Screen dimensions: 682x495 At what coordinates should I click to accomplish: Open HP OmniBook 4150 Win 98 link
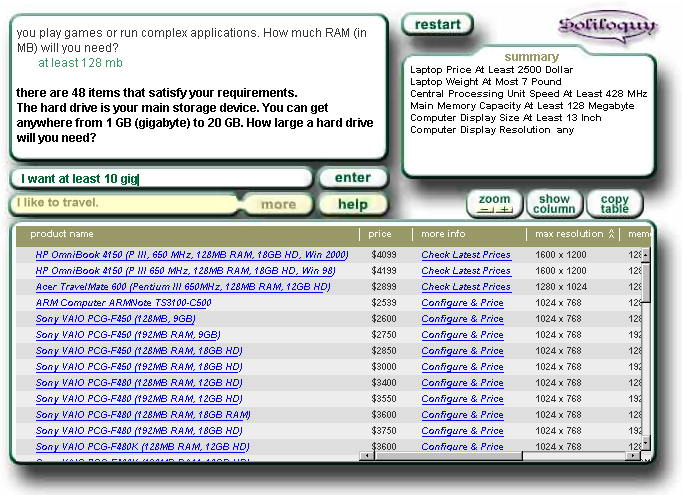pos(186,271)
